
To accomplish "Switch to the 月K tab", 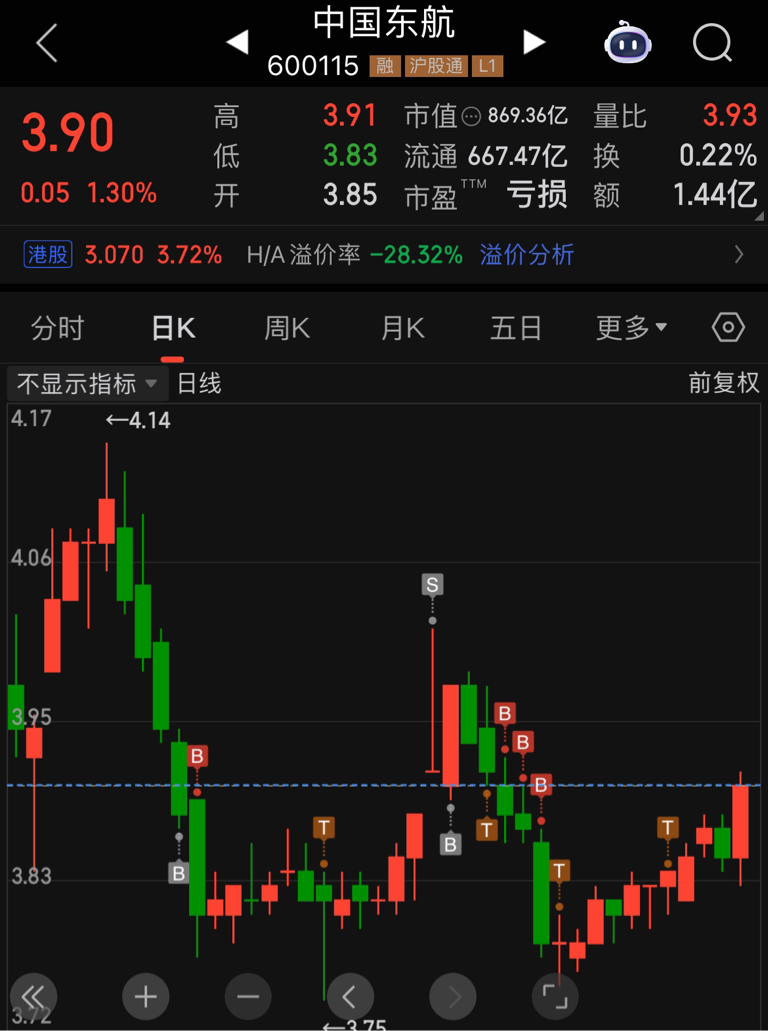I will tap(402, 327).
